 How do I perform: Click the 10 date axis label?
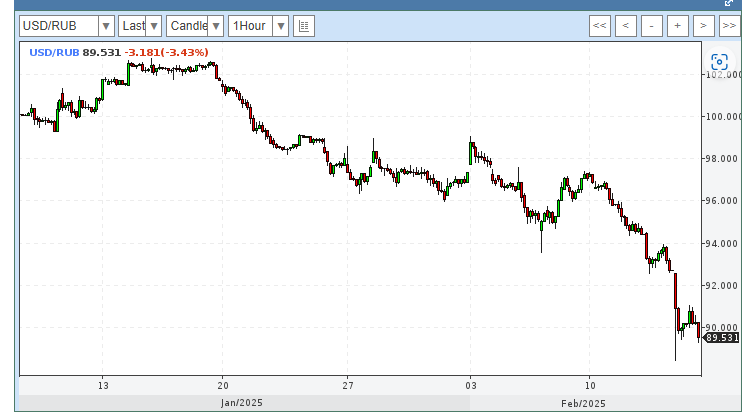[x=590, y=386]
